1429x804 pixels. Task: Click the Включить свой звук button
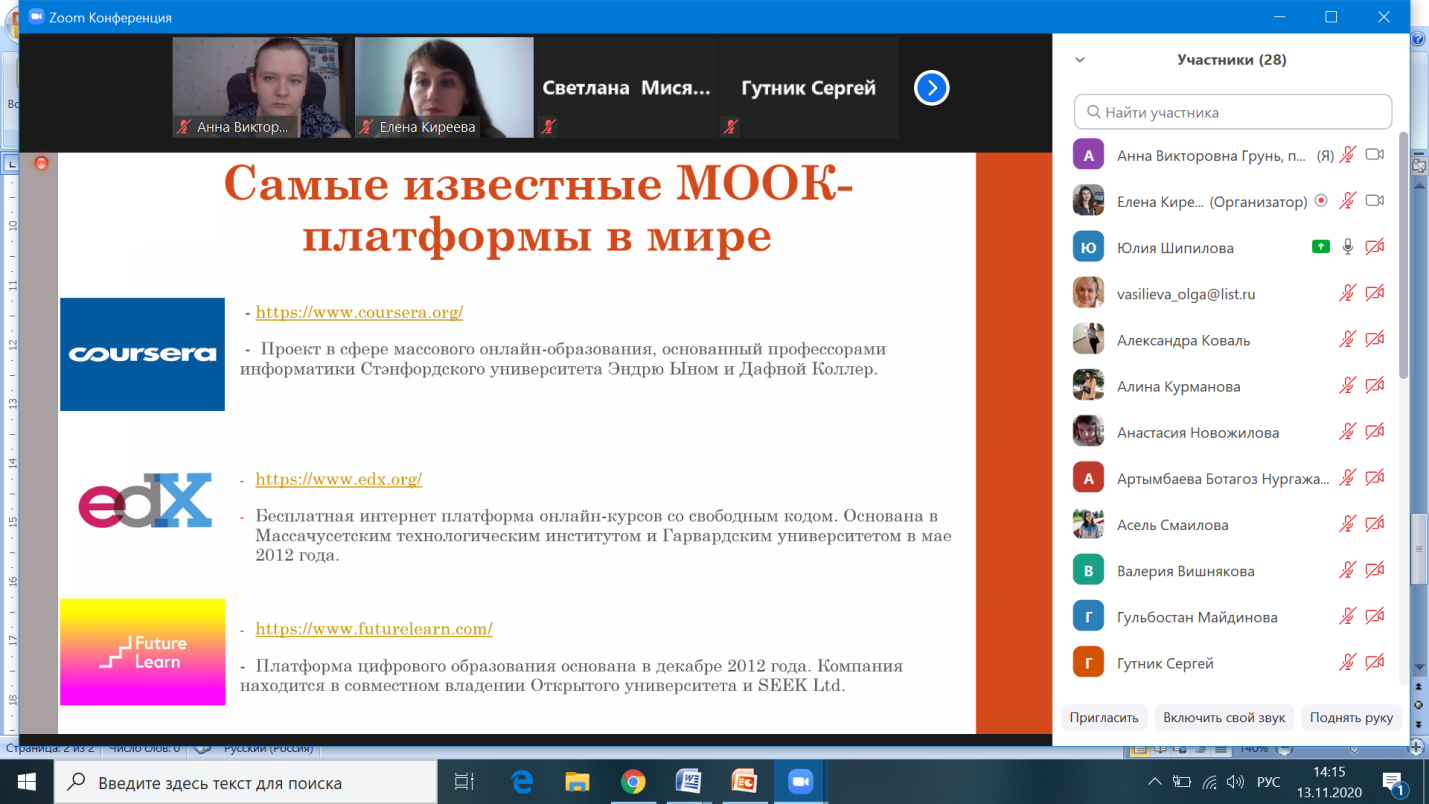coord(1225,718)
